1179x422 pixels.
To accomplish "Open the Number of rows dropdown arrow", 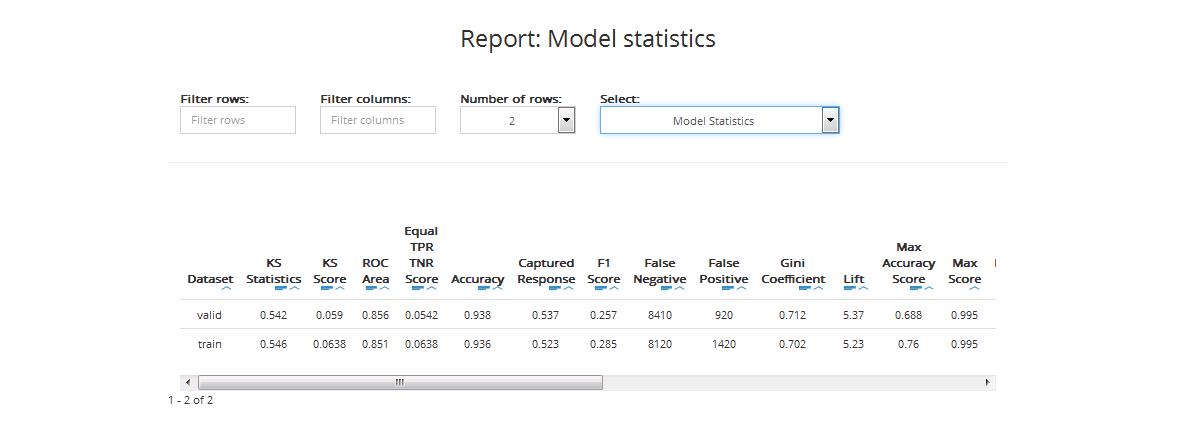I will click(x=566, y=121).
